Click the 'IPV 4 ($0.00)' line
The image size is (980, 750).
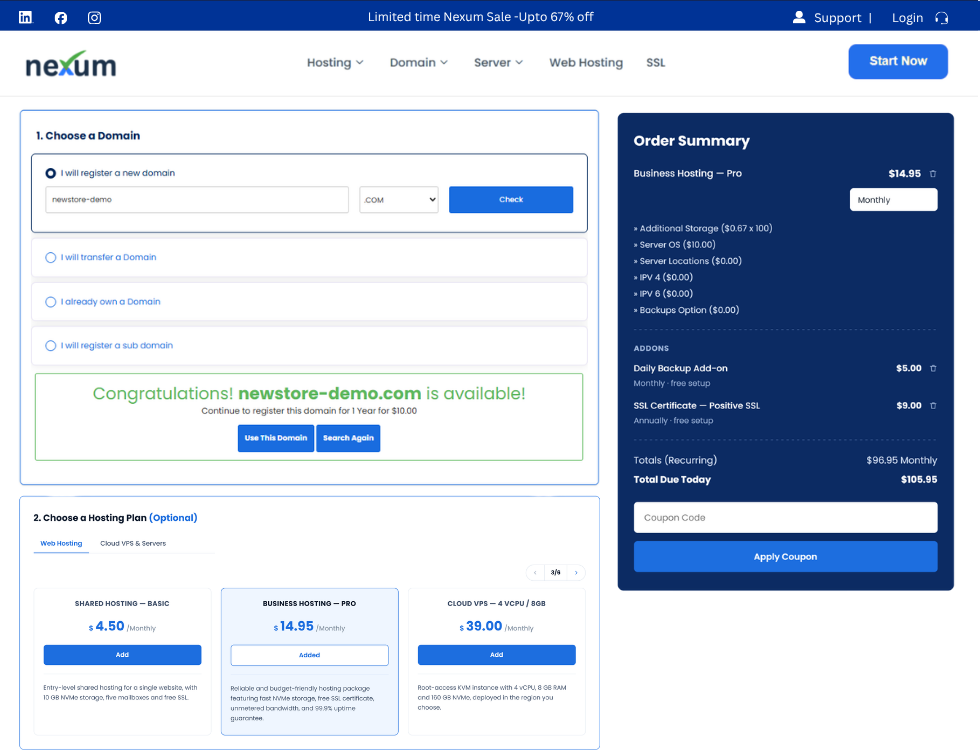pos(663,277)
